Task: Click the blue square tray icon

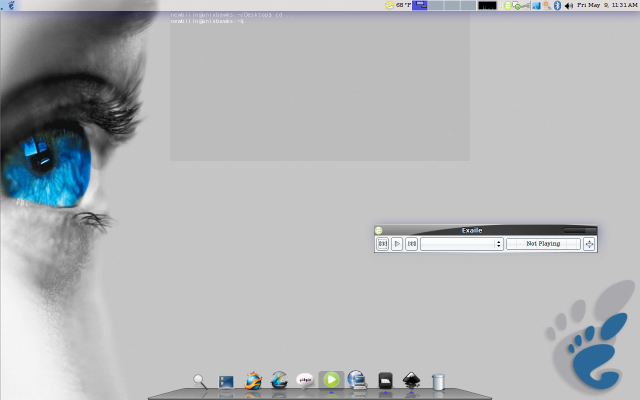Action: pos(536,5)
